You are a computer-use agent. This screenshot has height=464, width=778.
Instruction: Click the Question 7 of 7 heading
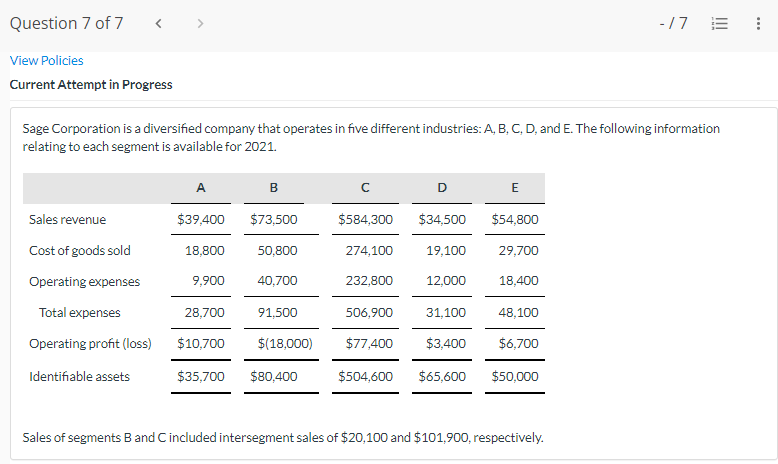click(66, 23)
